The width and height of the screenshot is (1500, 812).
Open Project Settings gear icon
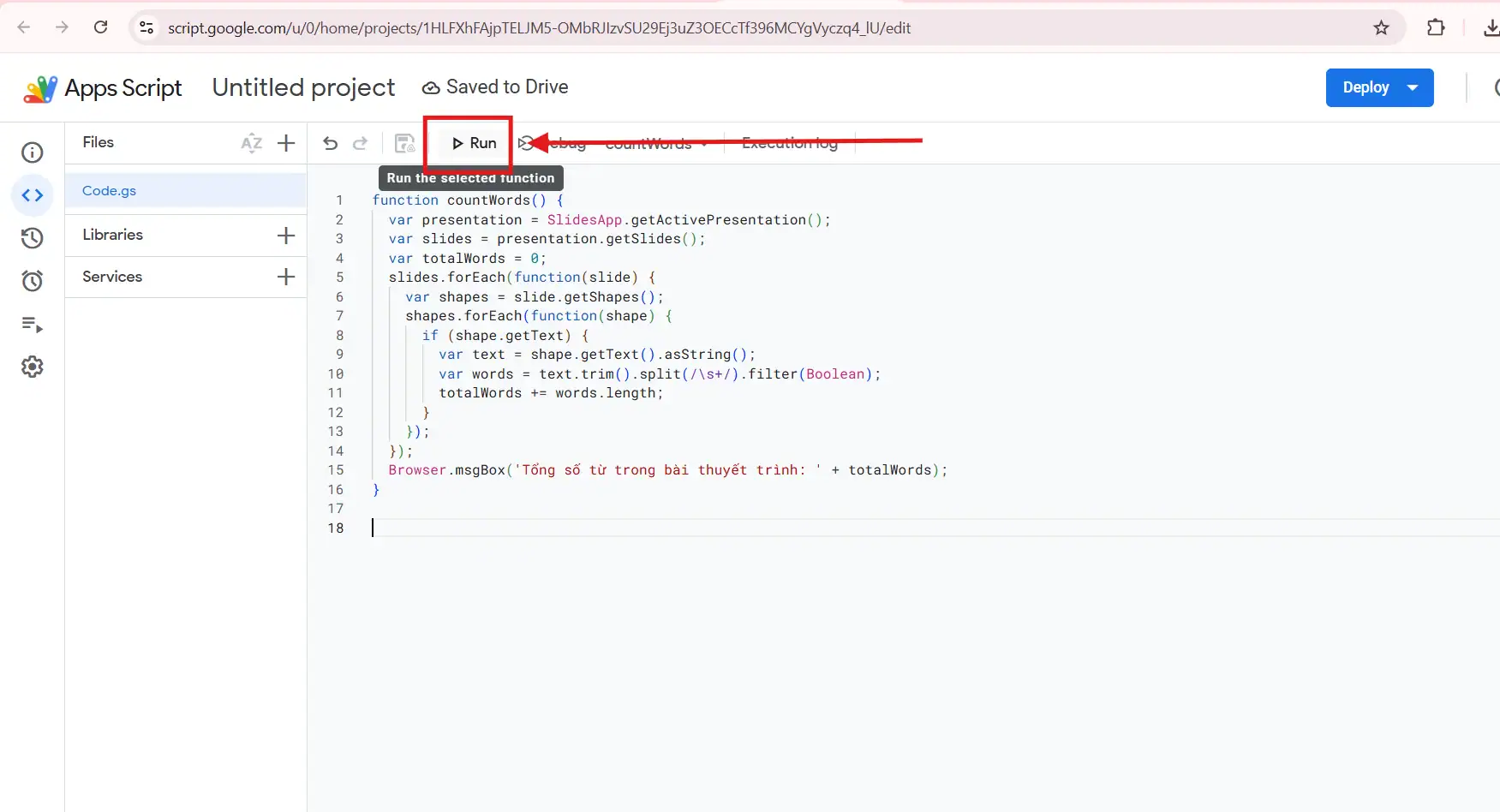[x=33, y=367]
